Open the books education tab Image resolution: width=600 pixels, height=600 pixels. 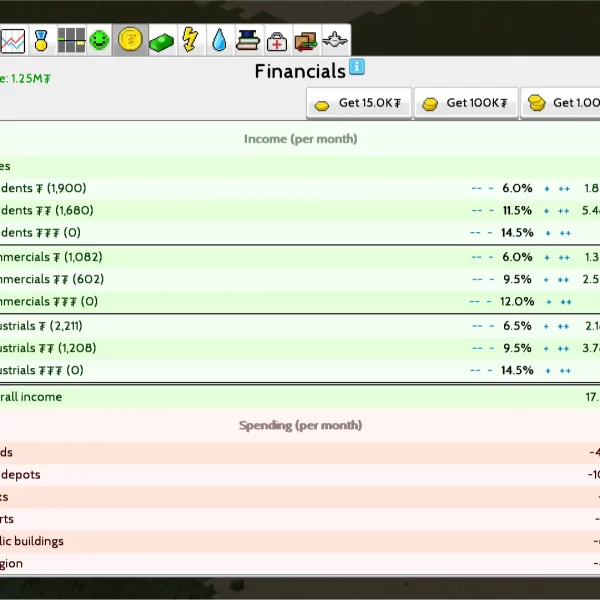248,41
